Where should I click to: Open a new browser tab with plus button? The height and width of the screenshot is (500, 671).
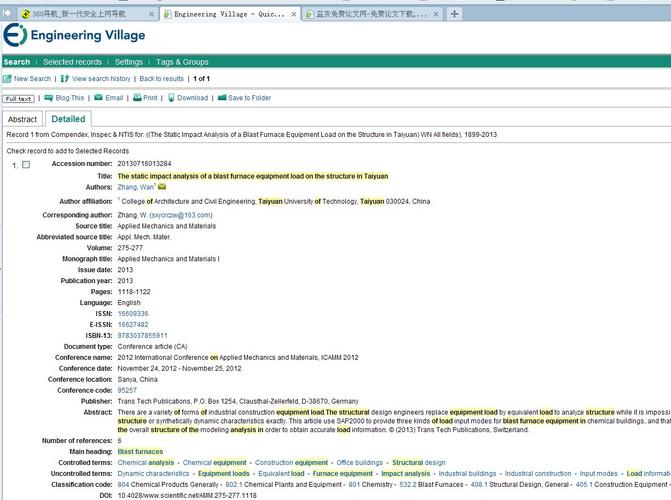pos(454,14)
